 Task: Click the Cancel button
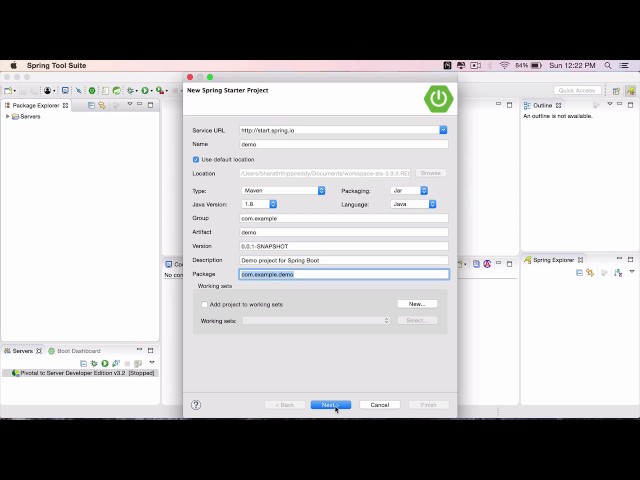(x=380, y=405)
